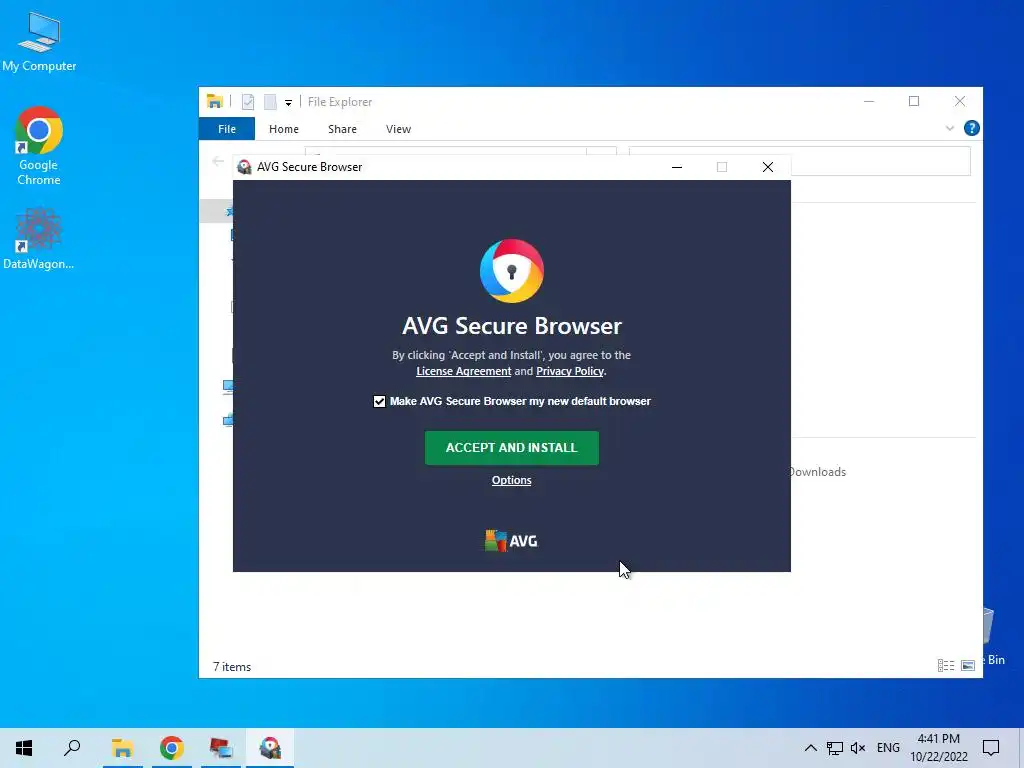The height and width of the screenshot is (768, 1024).
Task: Open the License Agreement link
Action: tap(464, 371)
